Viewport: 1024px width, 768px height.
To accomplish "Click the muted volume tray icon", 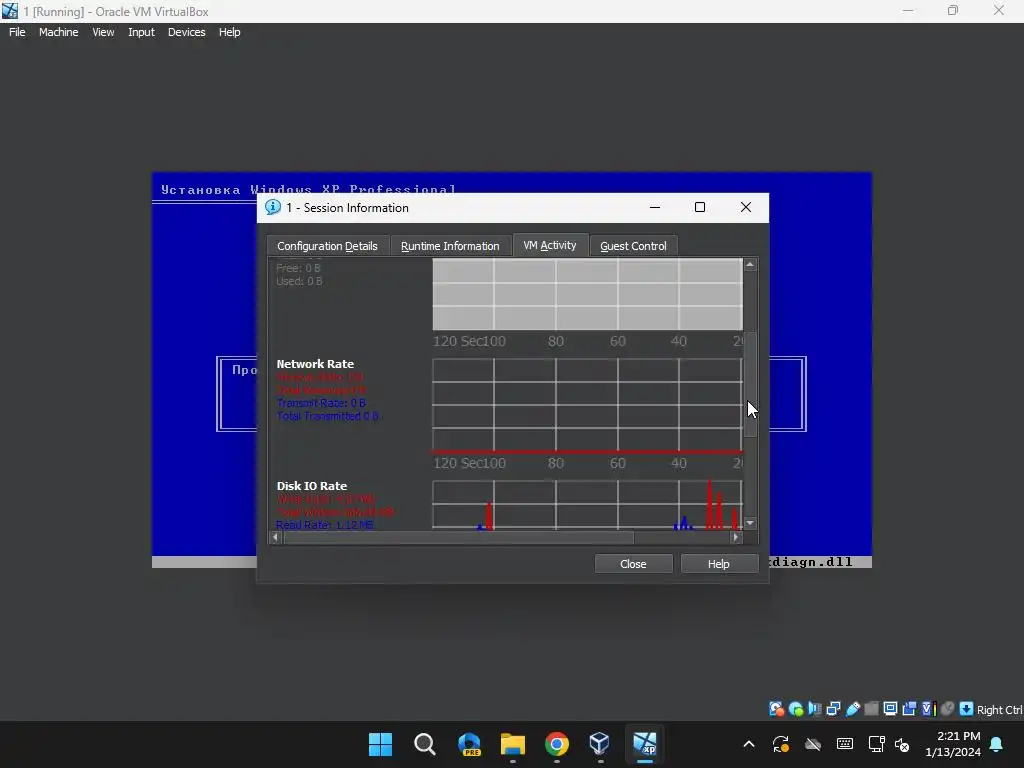I will coord(903,744).
